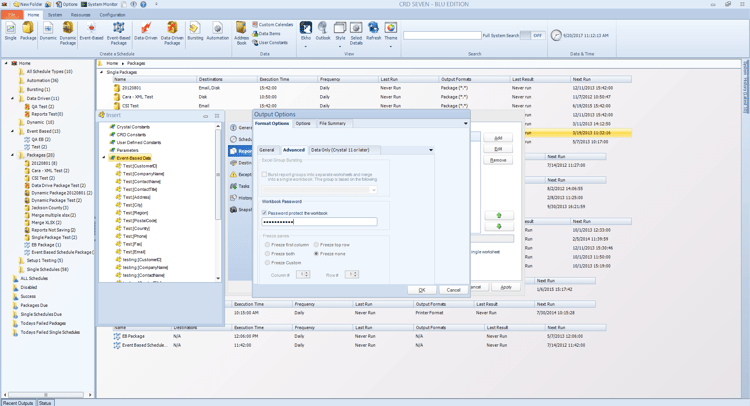Click Cancel in Output Options dialog
The height and width of the screenshot is (406, 750).
[x=453, y=290]
